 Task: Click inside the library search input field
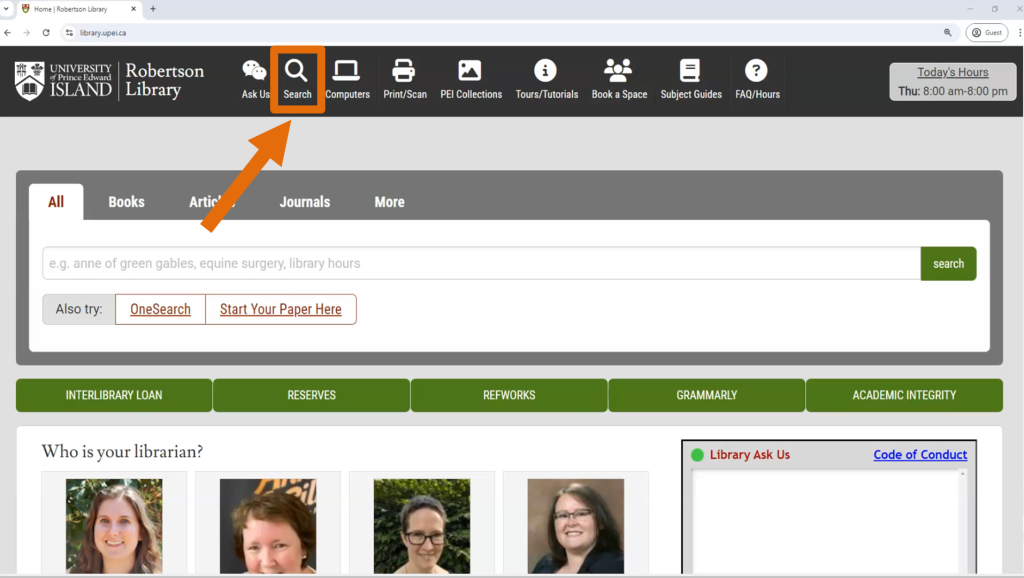(480, 263)
